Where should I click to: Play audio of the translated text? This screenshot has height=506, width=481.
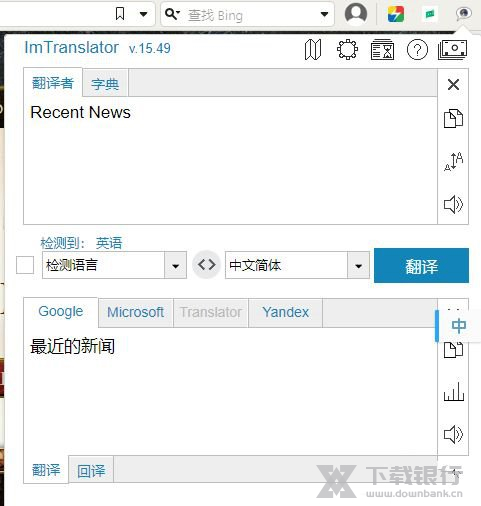click(x=453, y=434)
